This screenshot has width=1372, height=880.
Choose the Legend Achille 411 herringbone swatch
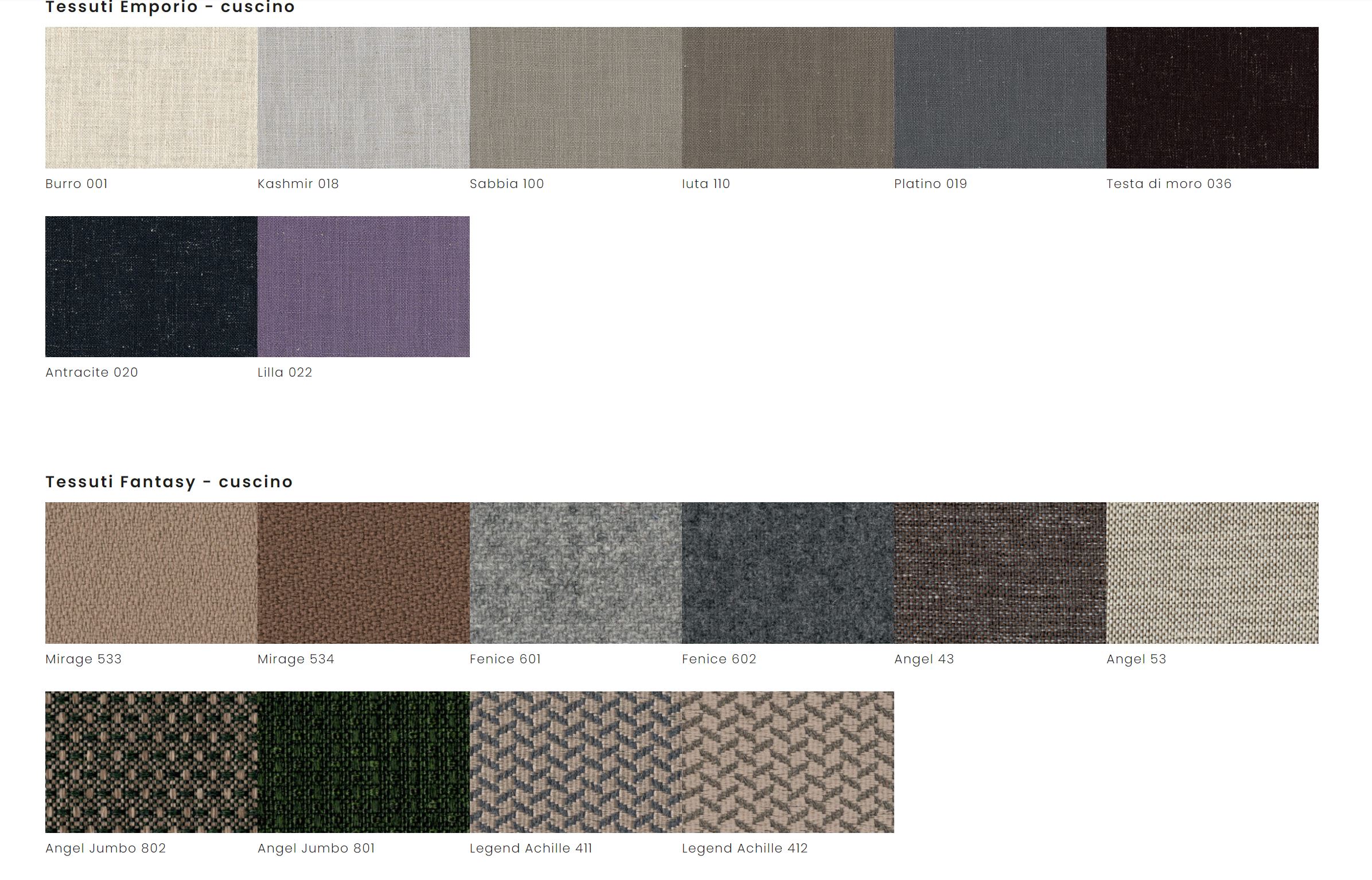pos(576,762)
